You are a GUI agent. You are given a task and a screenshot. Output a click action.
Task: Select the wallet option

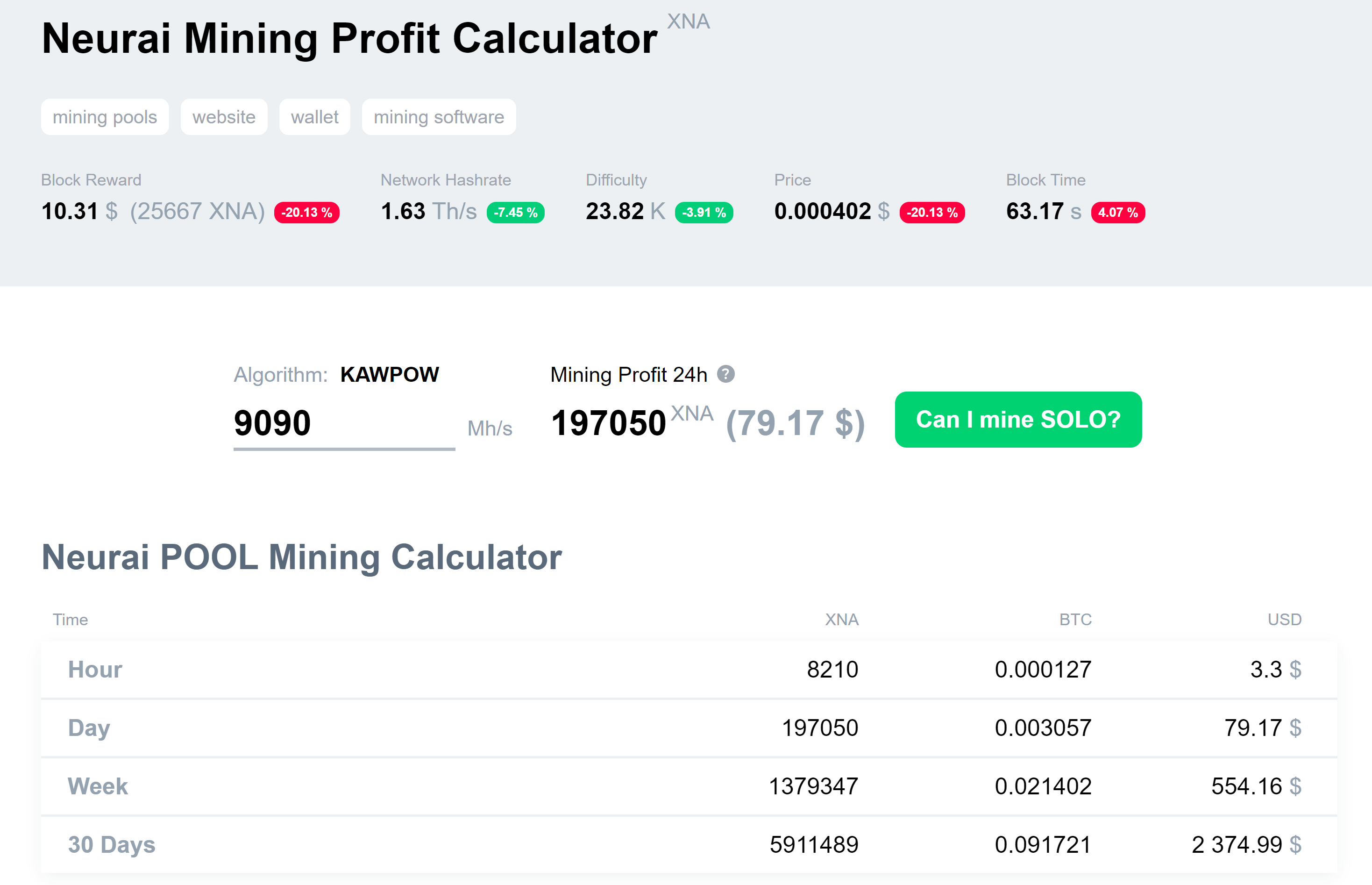click(312, 117)
